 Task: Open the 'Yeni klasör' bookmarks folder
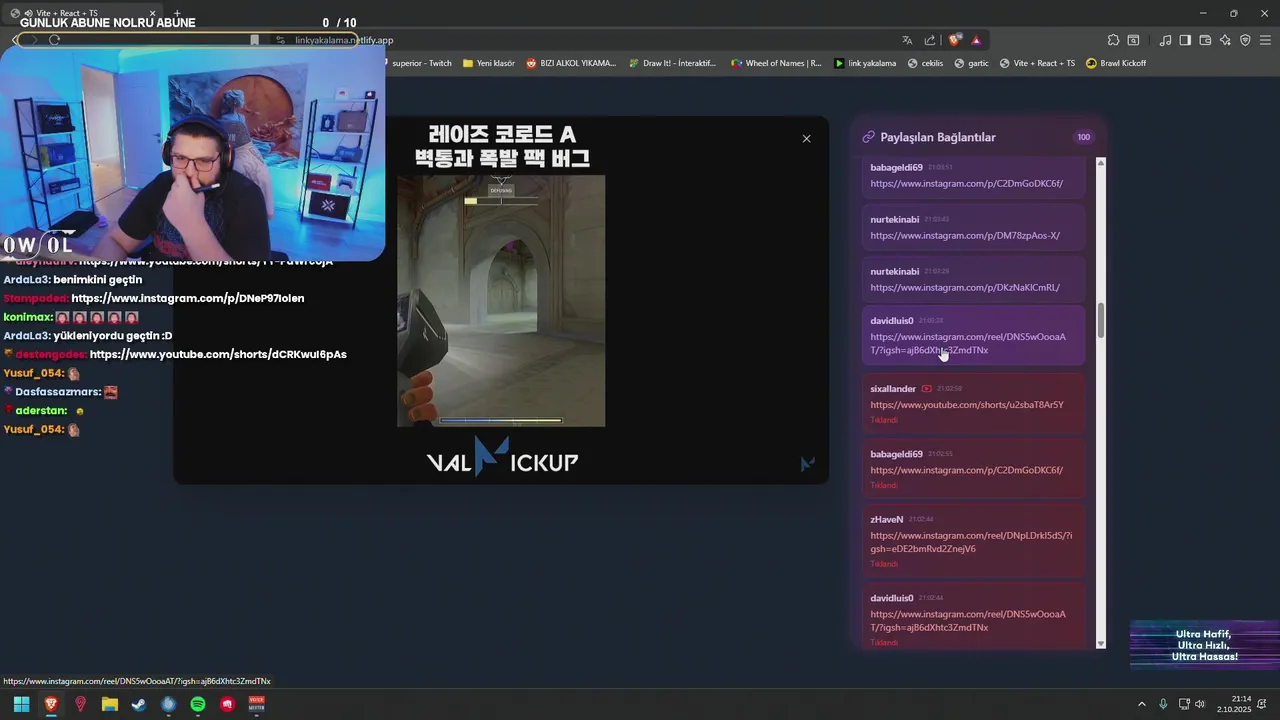489,63
